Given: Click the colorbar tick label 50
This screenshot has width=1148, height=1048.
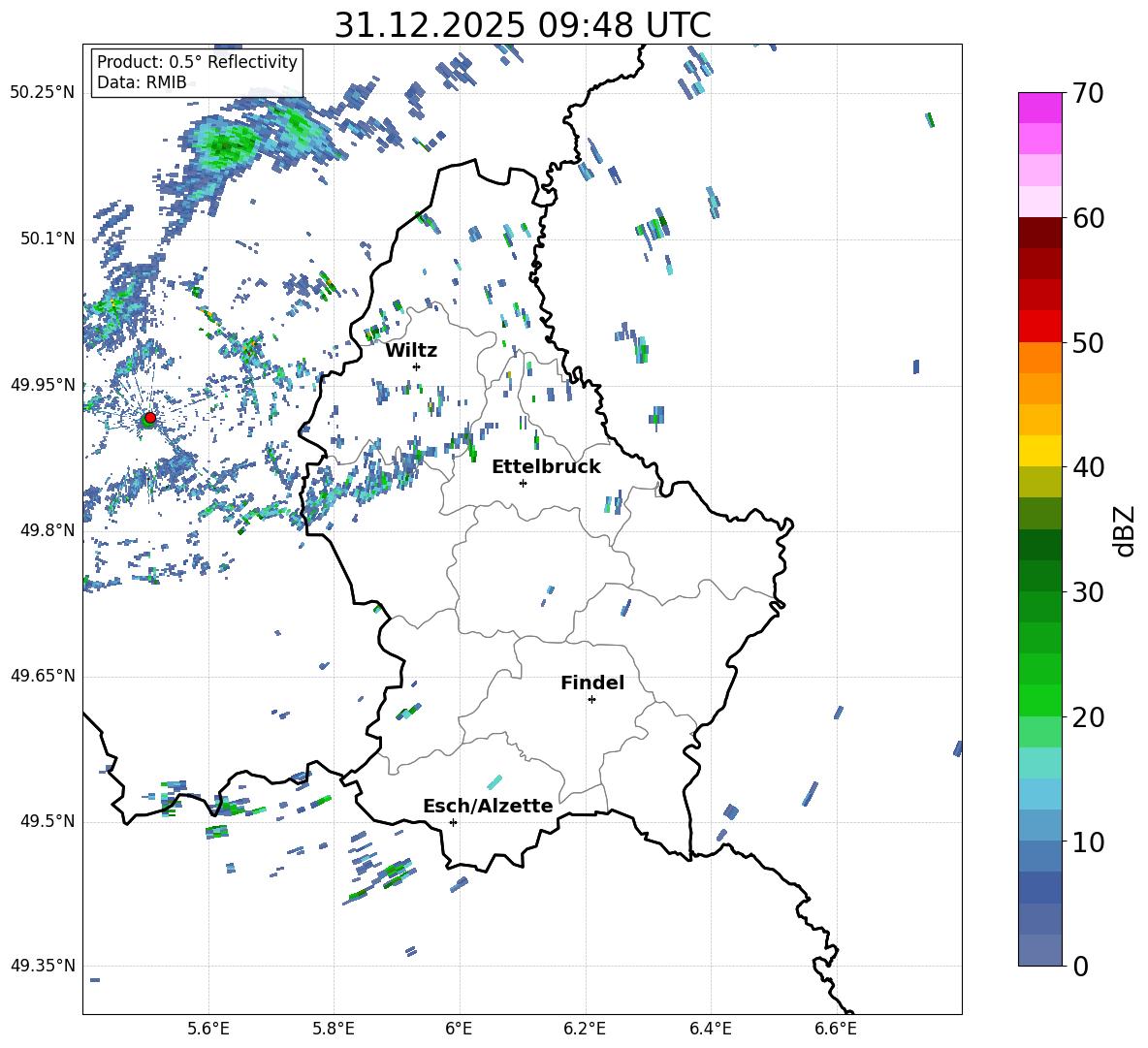Looking at the screenshot, I should coord(1088,342).
